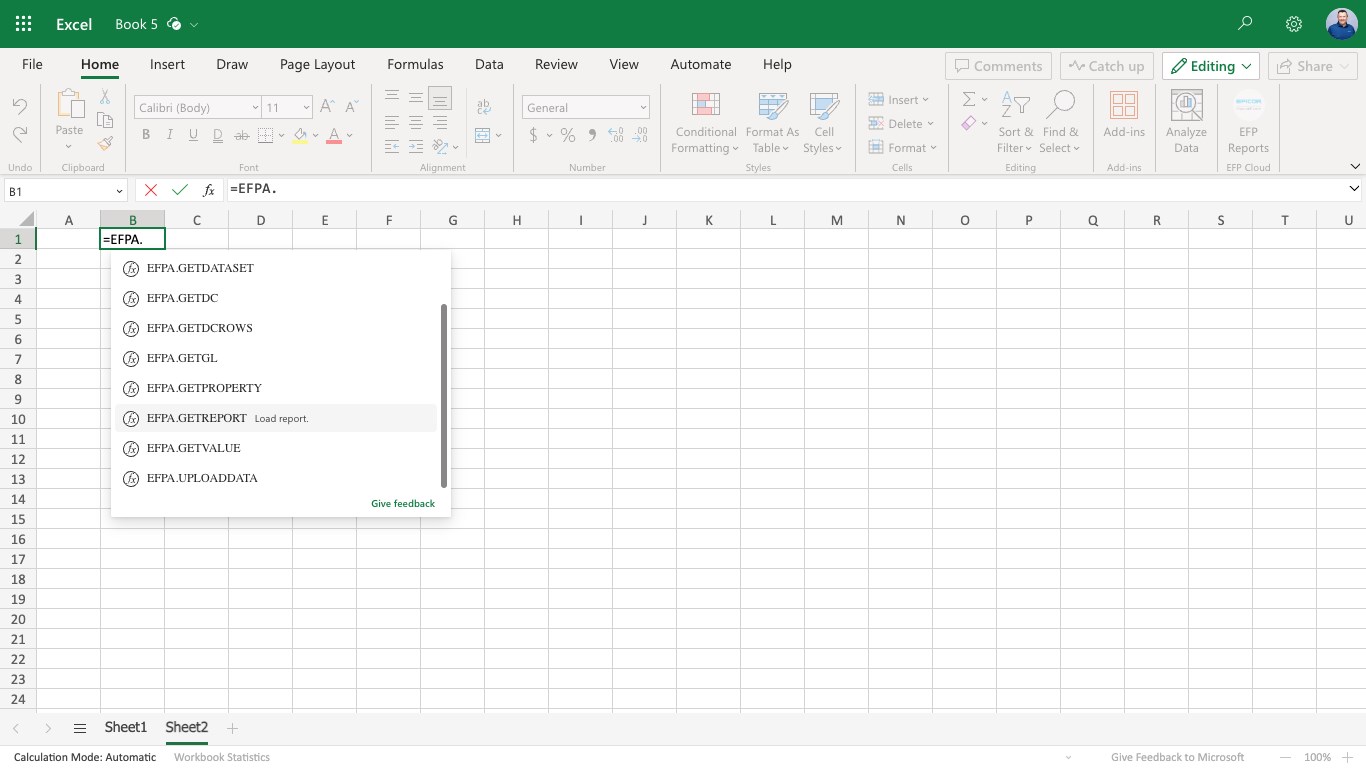This screenshot has width=1366, height=768.
Task: Switch to the Data tab
Action: (x=489, y=64)
